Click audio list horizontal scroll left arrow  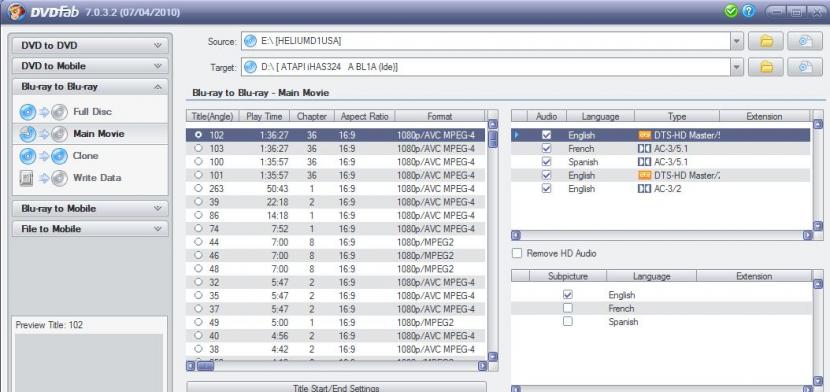516,235
